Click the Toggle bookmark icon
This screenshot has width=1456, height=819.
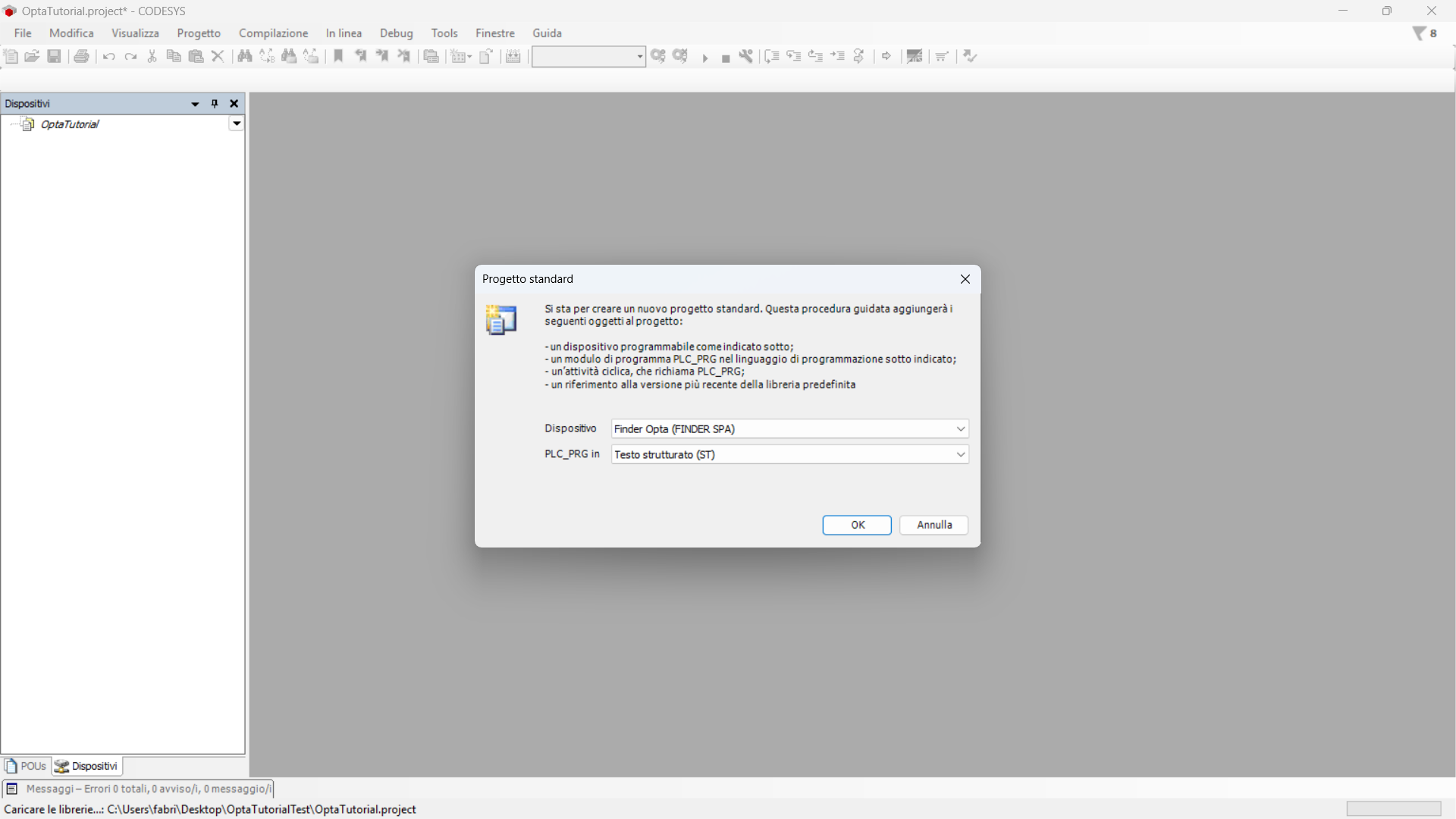click(x=338, y=56)
